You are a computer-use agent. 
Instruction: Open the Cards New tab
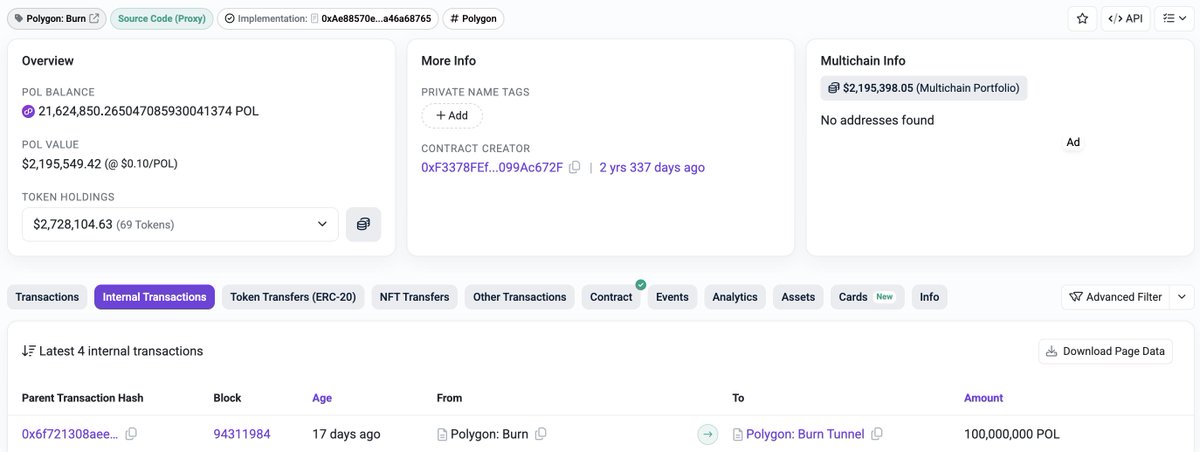867,297
